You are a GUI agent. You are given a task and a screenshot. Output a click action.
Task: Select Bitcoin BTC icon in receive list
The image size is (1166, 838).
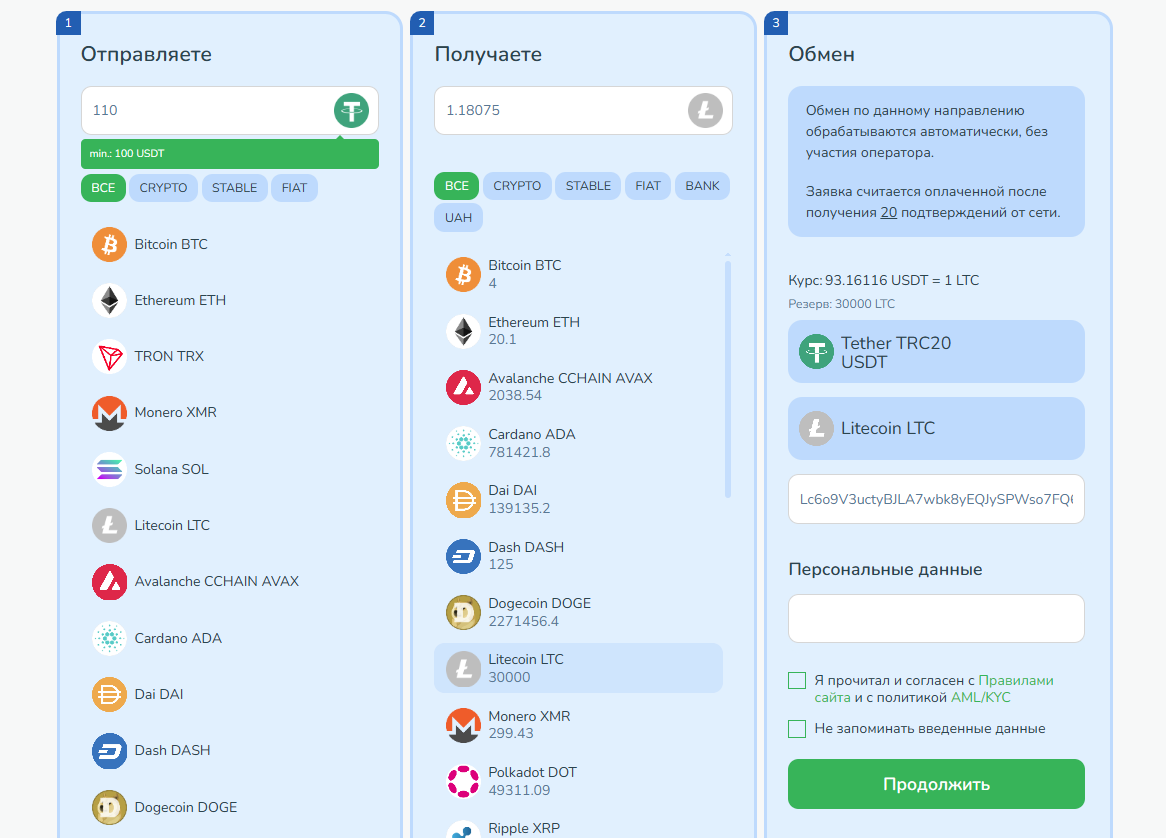[x=463, y=274]
